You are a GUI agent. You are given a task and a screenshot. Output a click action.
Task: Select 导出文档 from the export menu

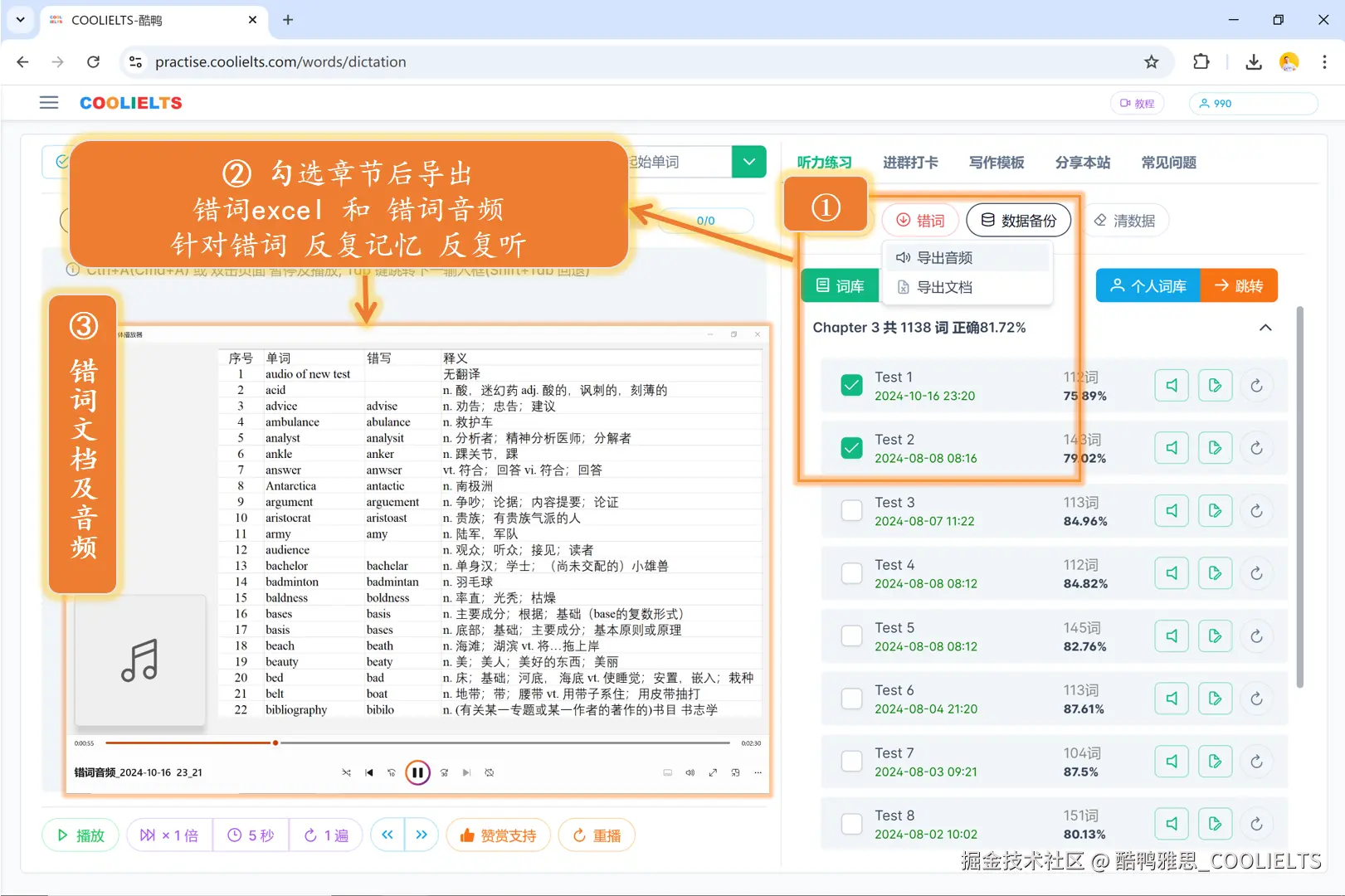[945, 288]
